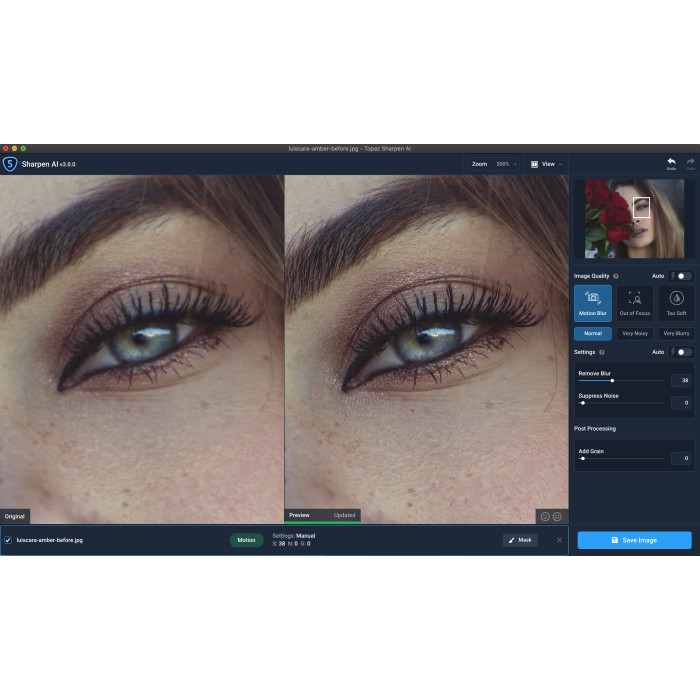Uncheck the luiscara-amber-before.jpg checkbox
The width and height of the screenshot is (700, 700).
point(8,540)
